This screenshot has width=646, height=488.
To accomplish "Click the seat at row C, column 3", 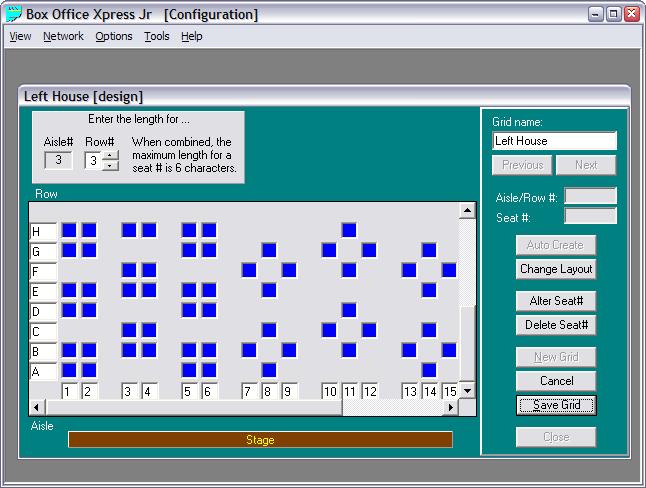I will tap(129, 330).
